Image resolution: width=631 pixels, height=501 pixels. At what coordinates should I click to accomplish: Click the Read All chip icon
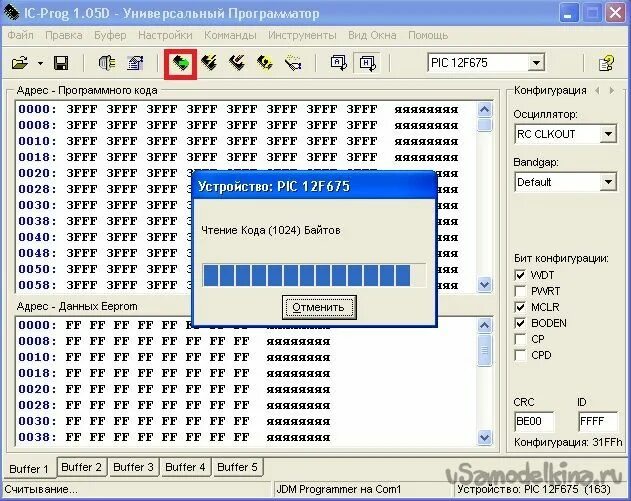[181, 63]
